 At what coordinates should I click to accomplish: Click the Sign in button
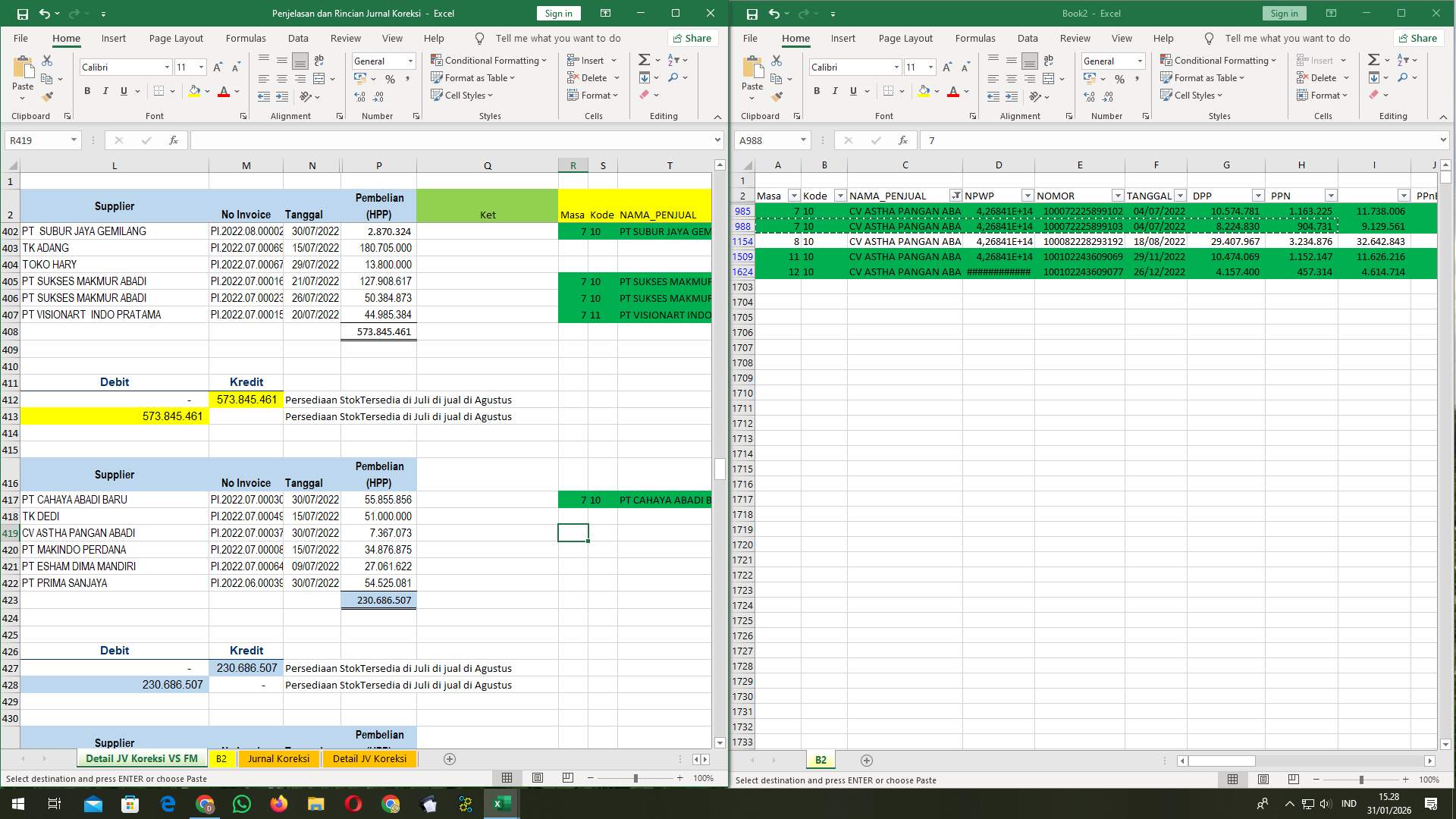(558, 13)
